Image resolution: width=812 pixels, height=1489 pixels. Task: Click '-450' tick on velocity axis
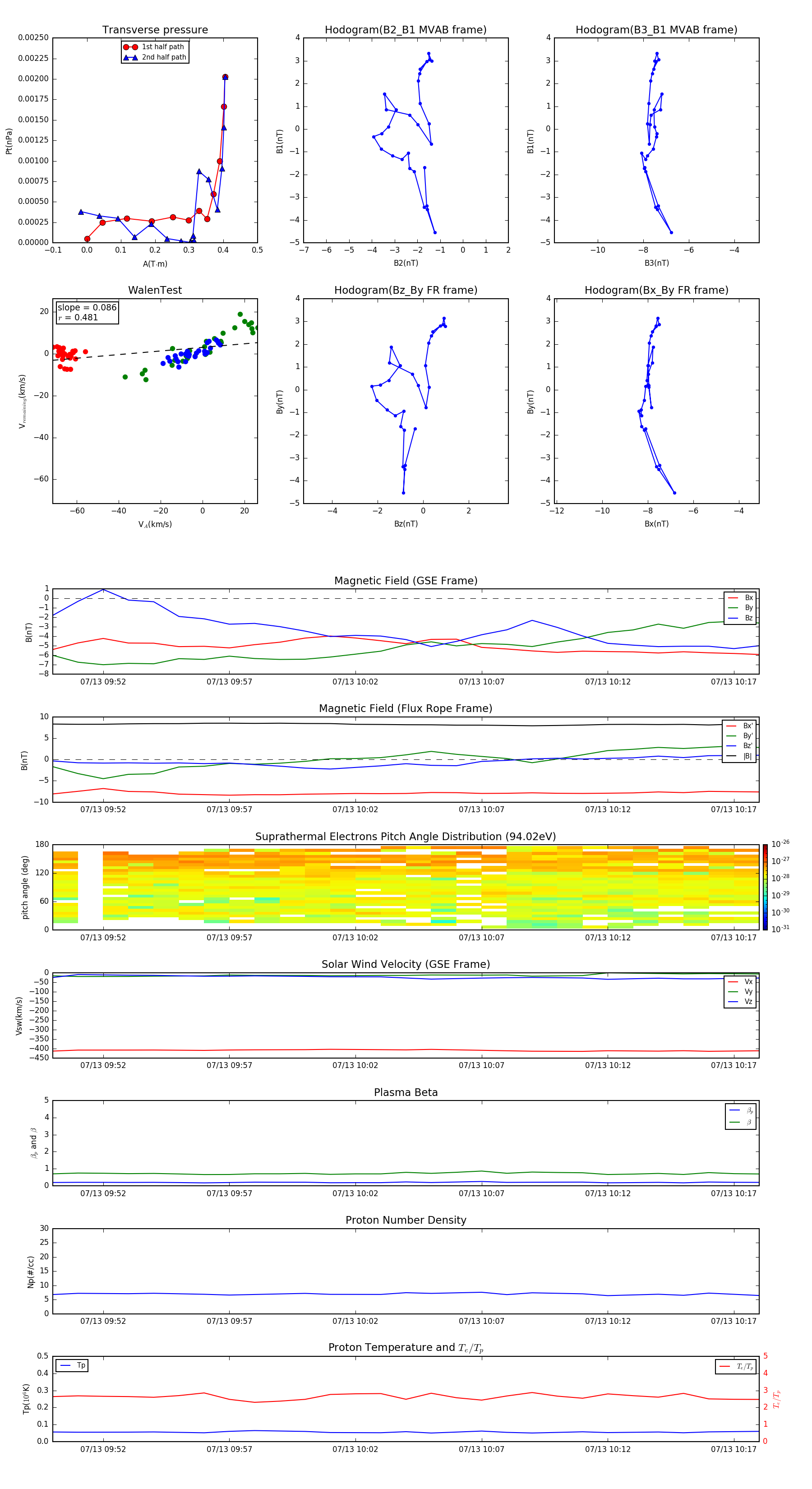39,1058
